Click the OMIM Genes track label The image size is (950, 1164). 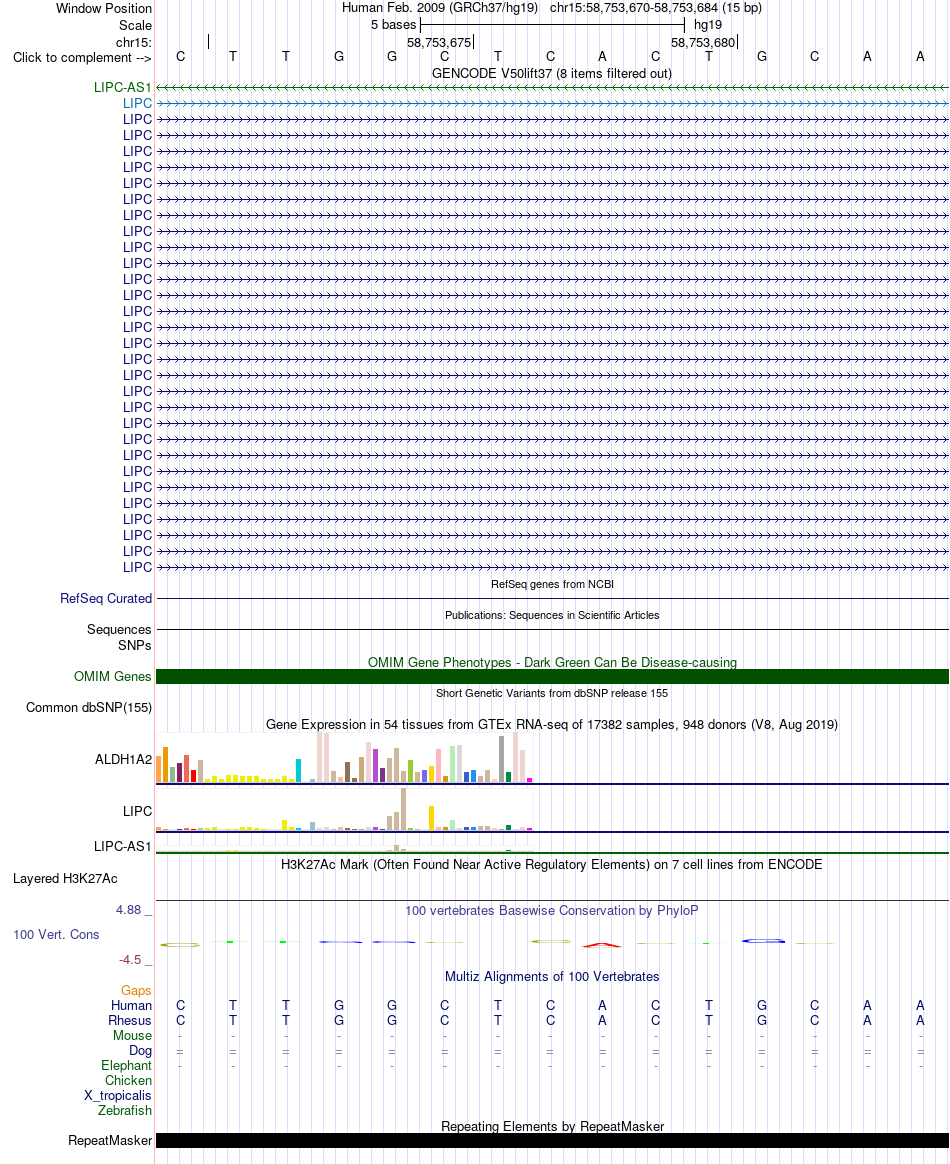113,676
